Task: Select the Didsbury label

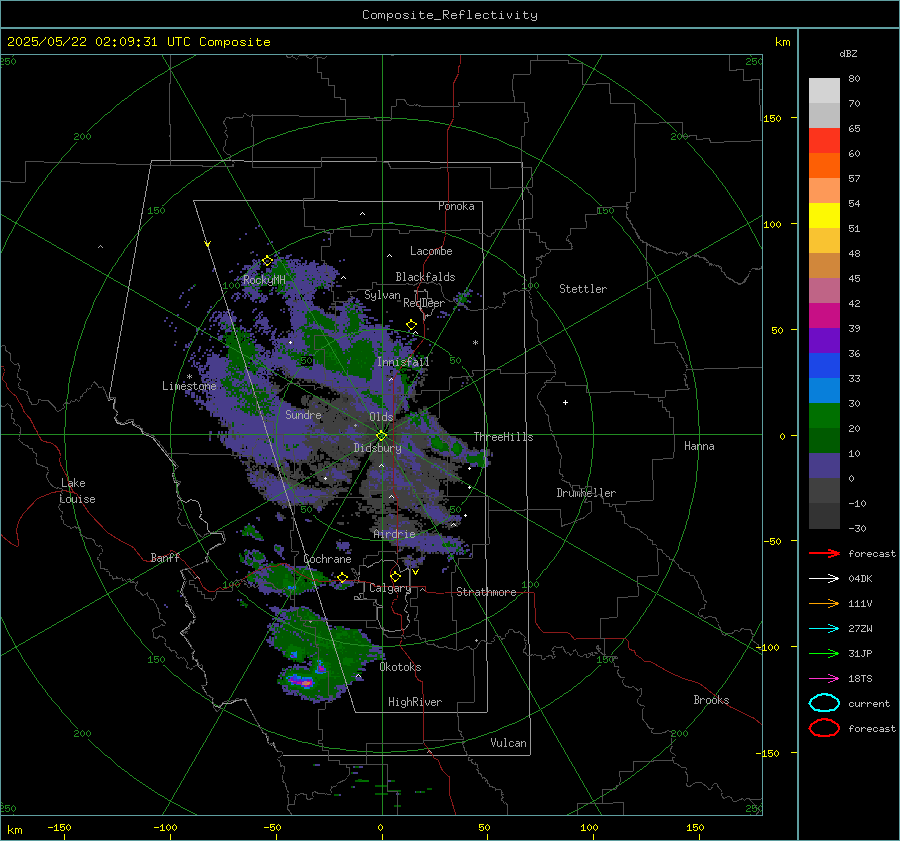Action: pyautogui.click(x=378, y=448)
